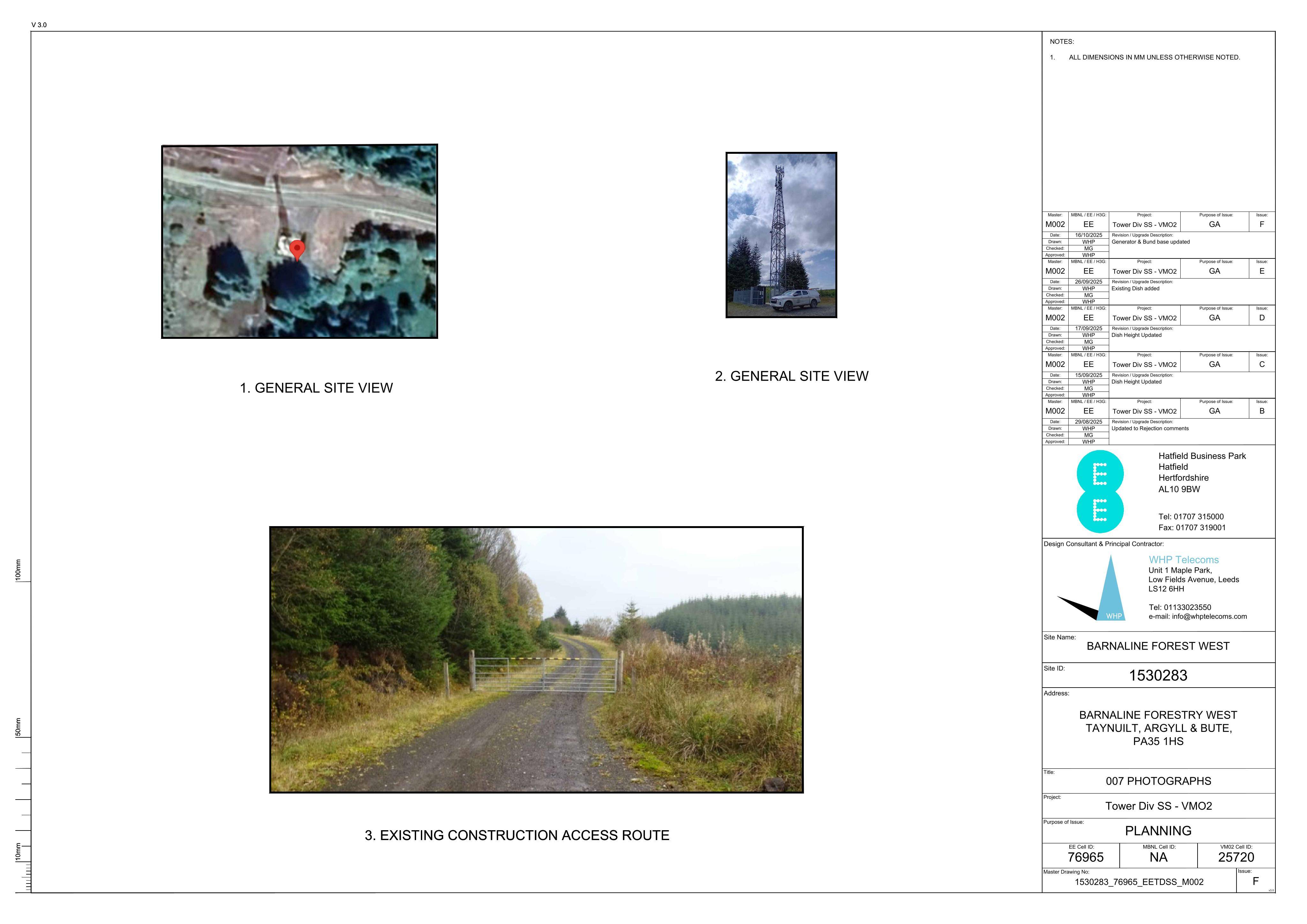Open the aerial site view photo
The image size is (1307, 924).
299,242
